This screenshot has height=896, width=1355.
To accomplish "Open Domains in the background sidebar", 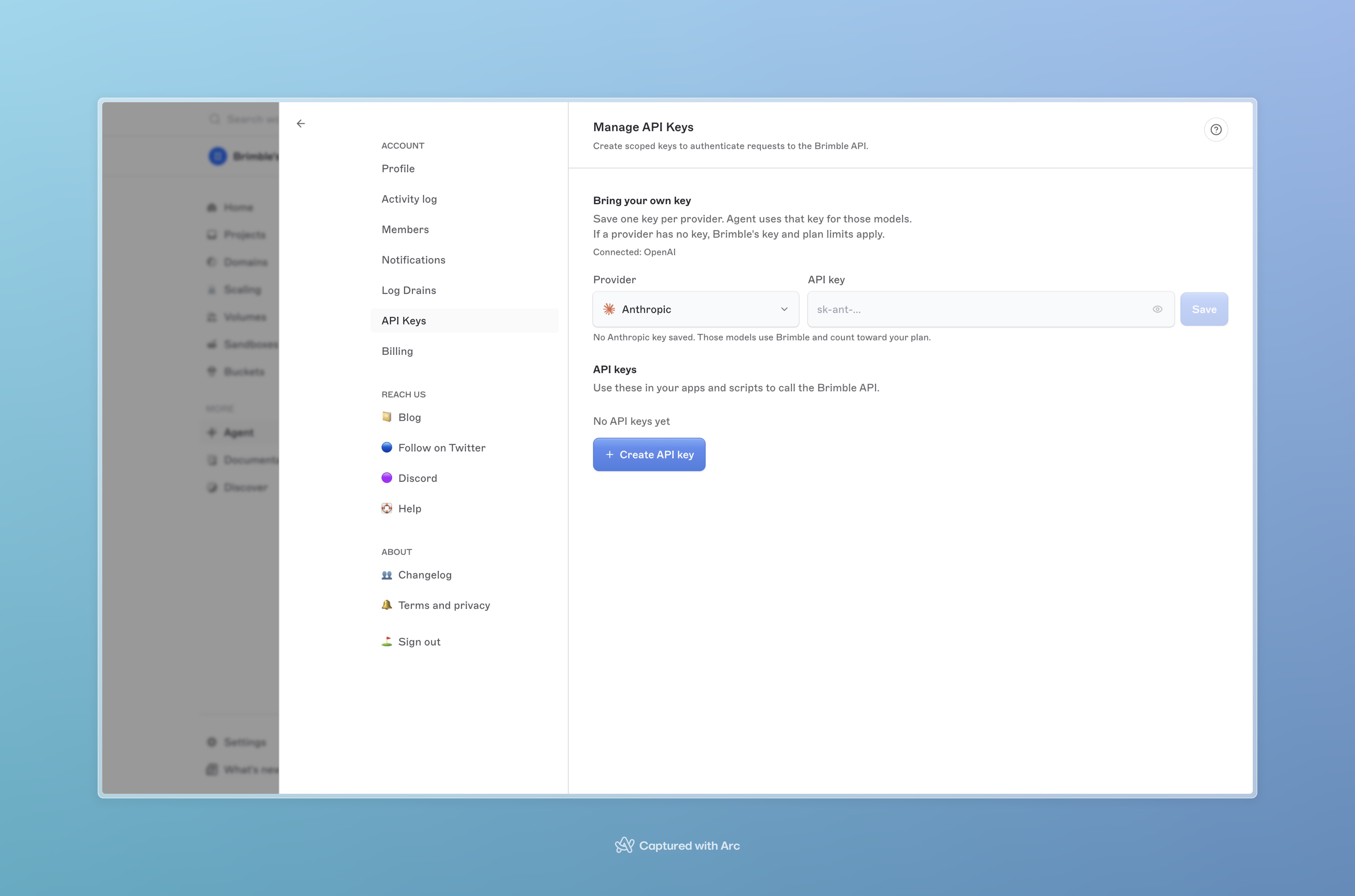I will point(238,262).
